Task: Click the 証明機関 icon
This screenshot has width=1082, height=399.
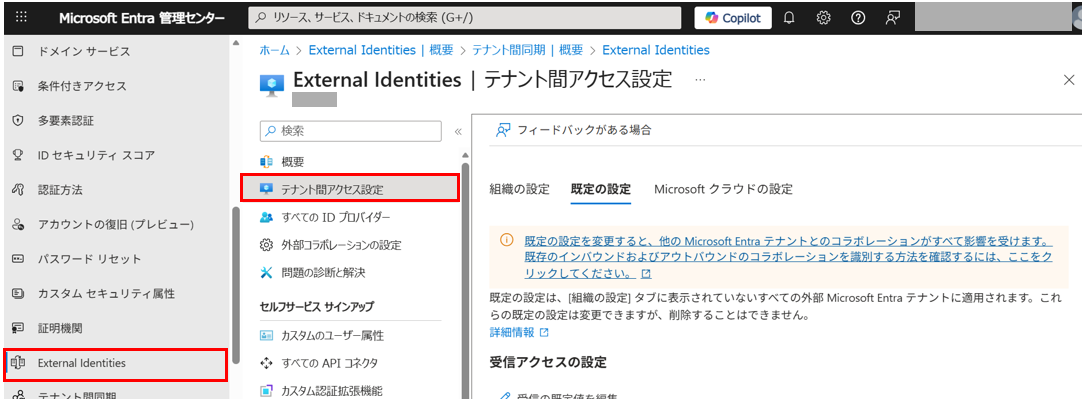Action: tap(19, 328)
